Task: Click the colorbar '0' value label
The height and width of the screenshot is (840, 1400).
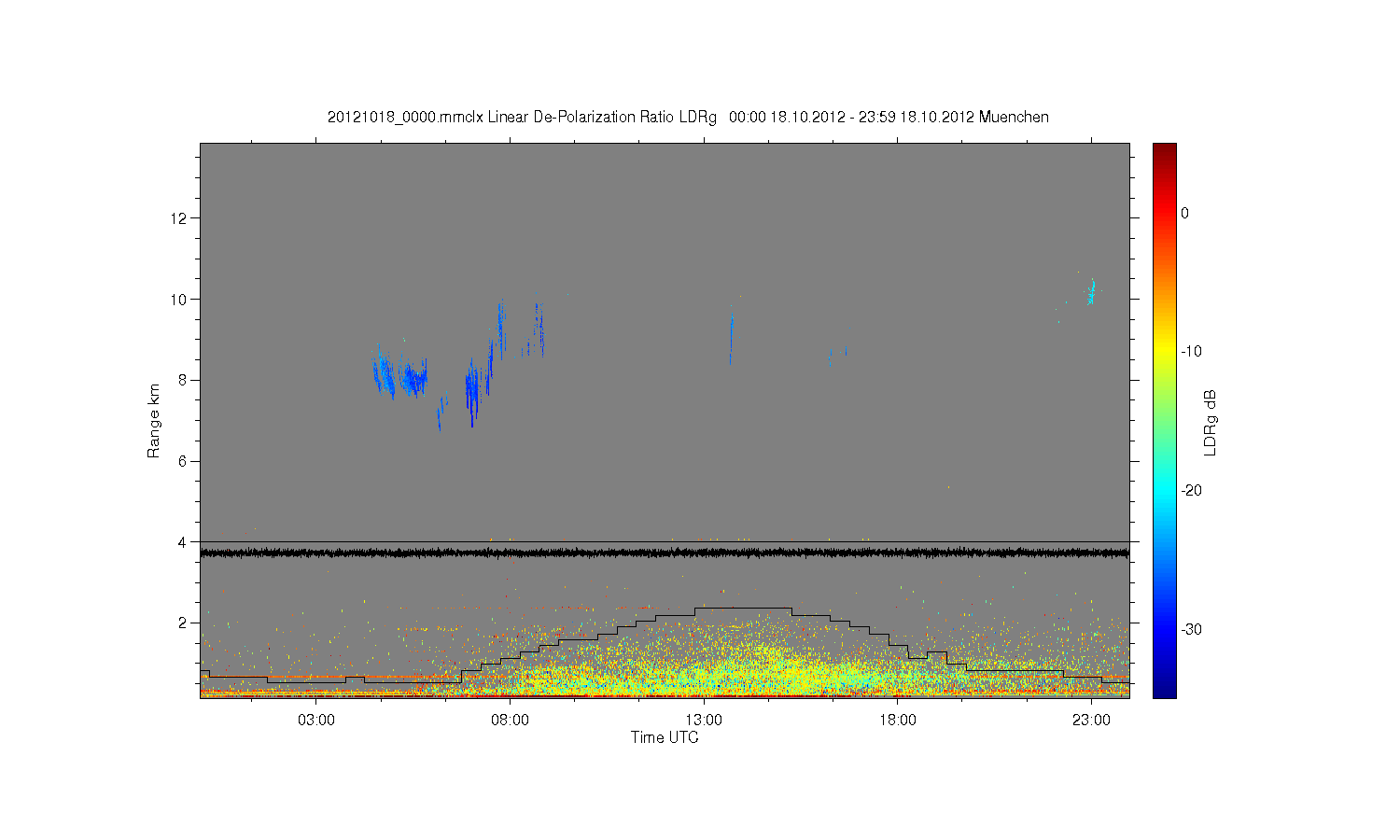Action: coord(1184,213)
